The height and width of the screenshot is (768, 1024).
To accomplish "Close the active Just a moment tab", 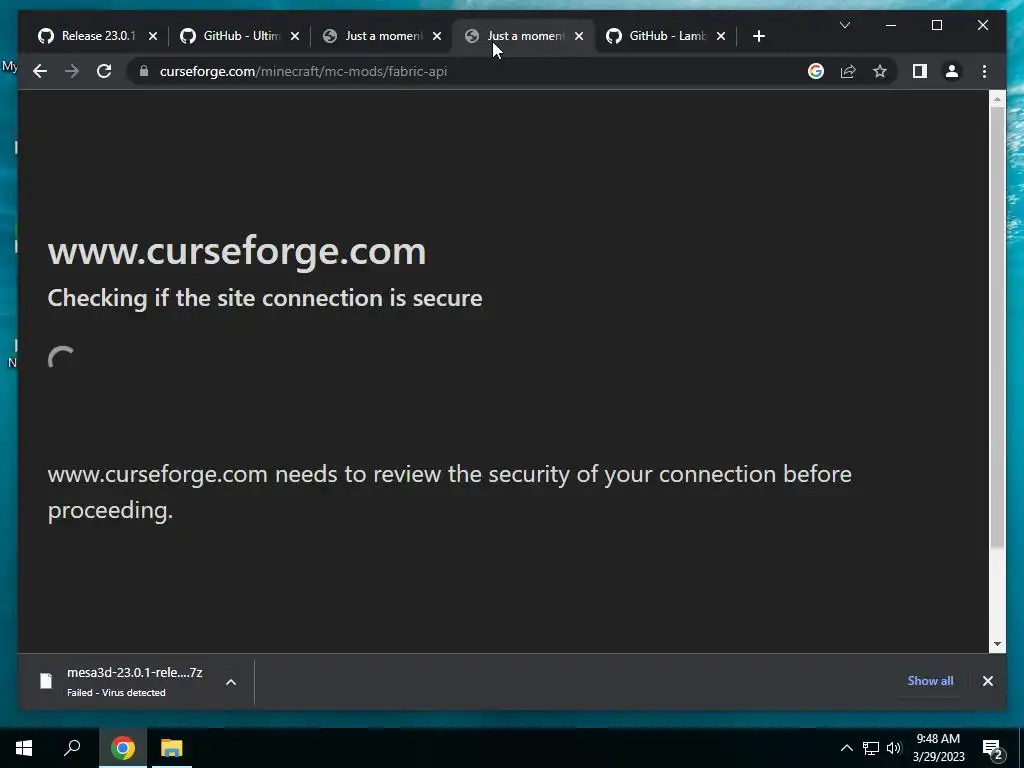I will pos(579,37).
